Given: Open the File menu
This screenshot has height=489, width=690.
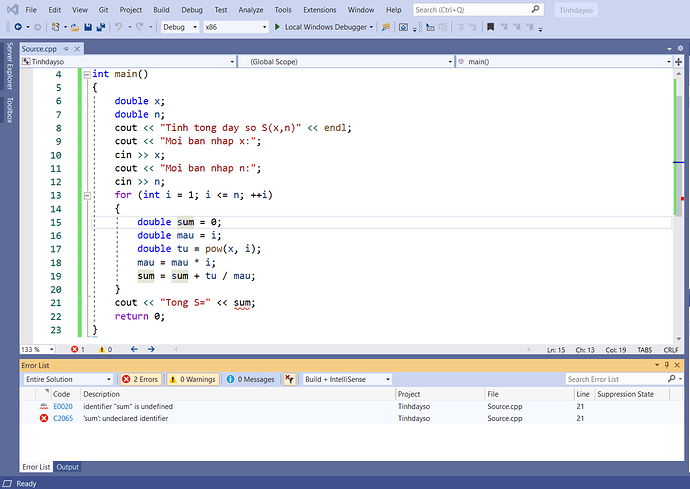Looking at the screenshot, I should point(31,10).
